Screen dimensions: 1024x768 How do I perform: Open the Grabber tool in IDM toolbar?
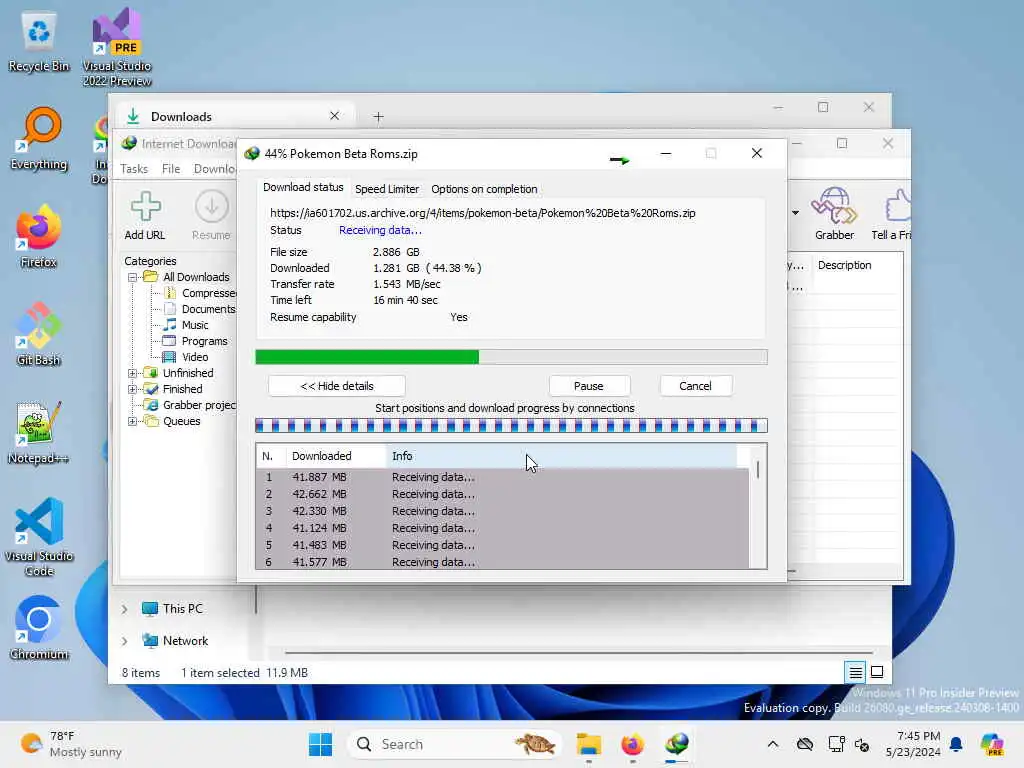(834, 214)
